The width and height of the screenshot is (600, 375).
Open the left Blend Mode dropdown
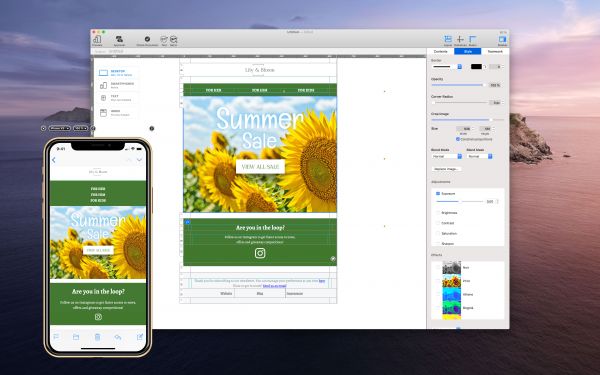pos(447,156)
